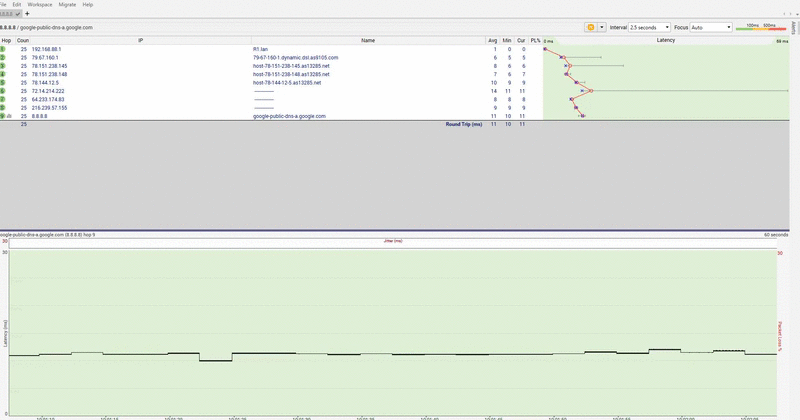Viewport: 800px width, 420px height.
Task: Open the Alerts side panel
Action: [794, 28]
